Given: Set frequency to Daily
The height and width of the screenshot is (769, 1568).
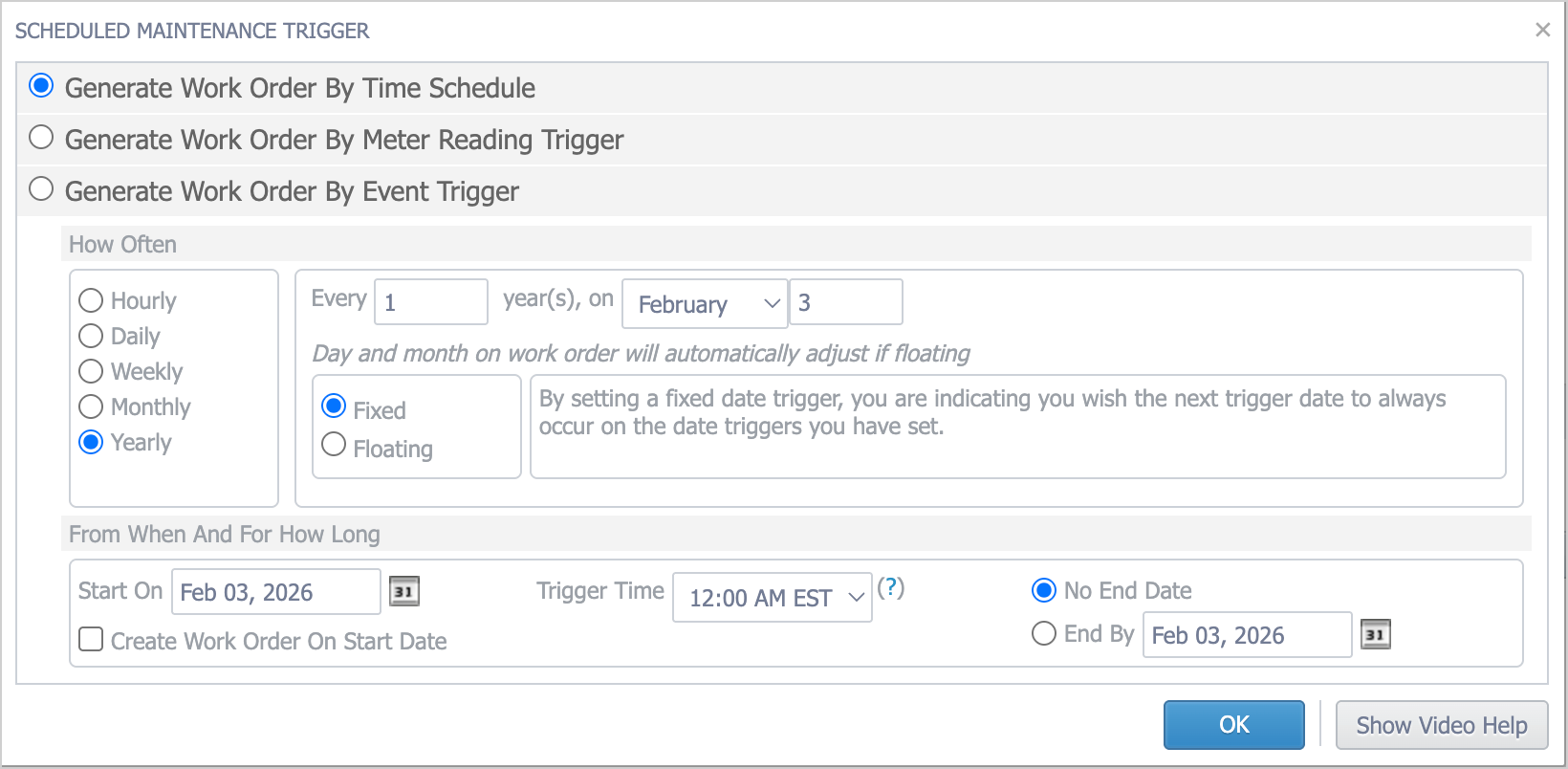Looking at the screenshot, I should tap(91, 337).
